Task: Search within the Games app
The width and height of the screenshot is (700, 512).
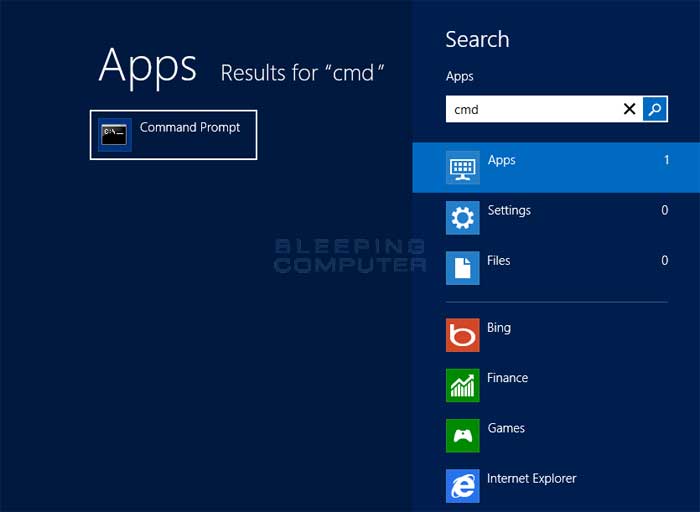Action: (x=506, y=428)
